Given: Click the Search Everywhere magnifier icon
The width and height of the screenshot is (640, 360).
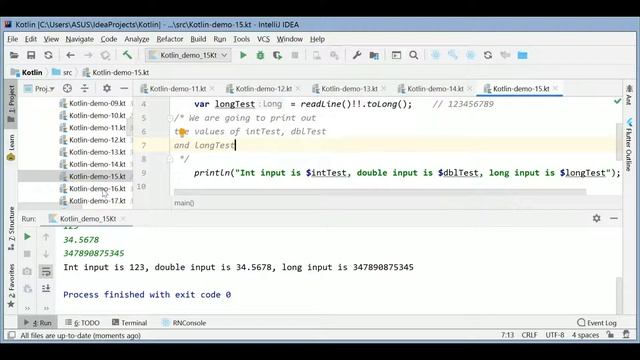Looking at the screenshot, I should coord(413,55).
